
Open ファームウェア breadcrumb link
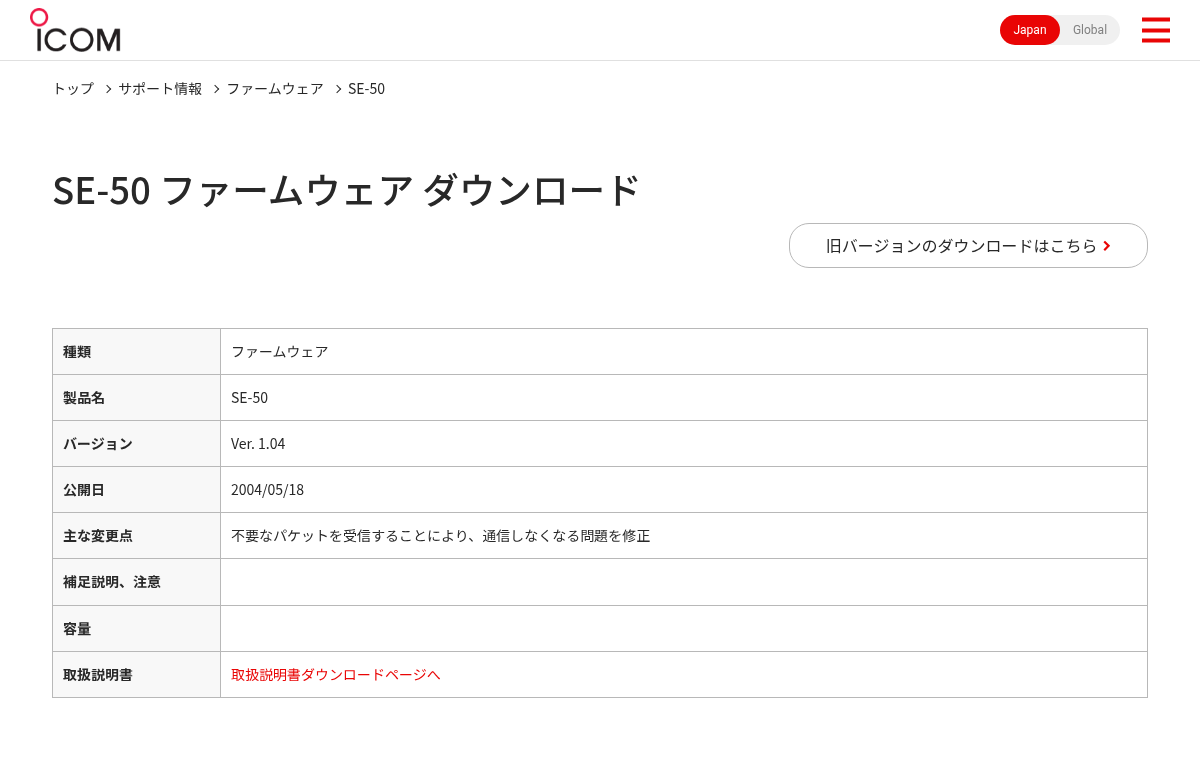(275, 88)
